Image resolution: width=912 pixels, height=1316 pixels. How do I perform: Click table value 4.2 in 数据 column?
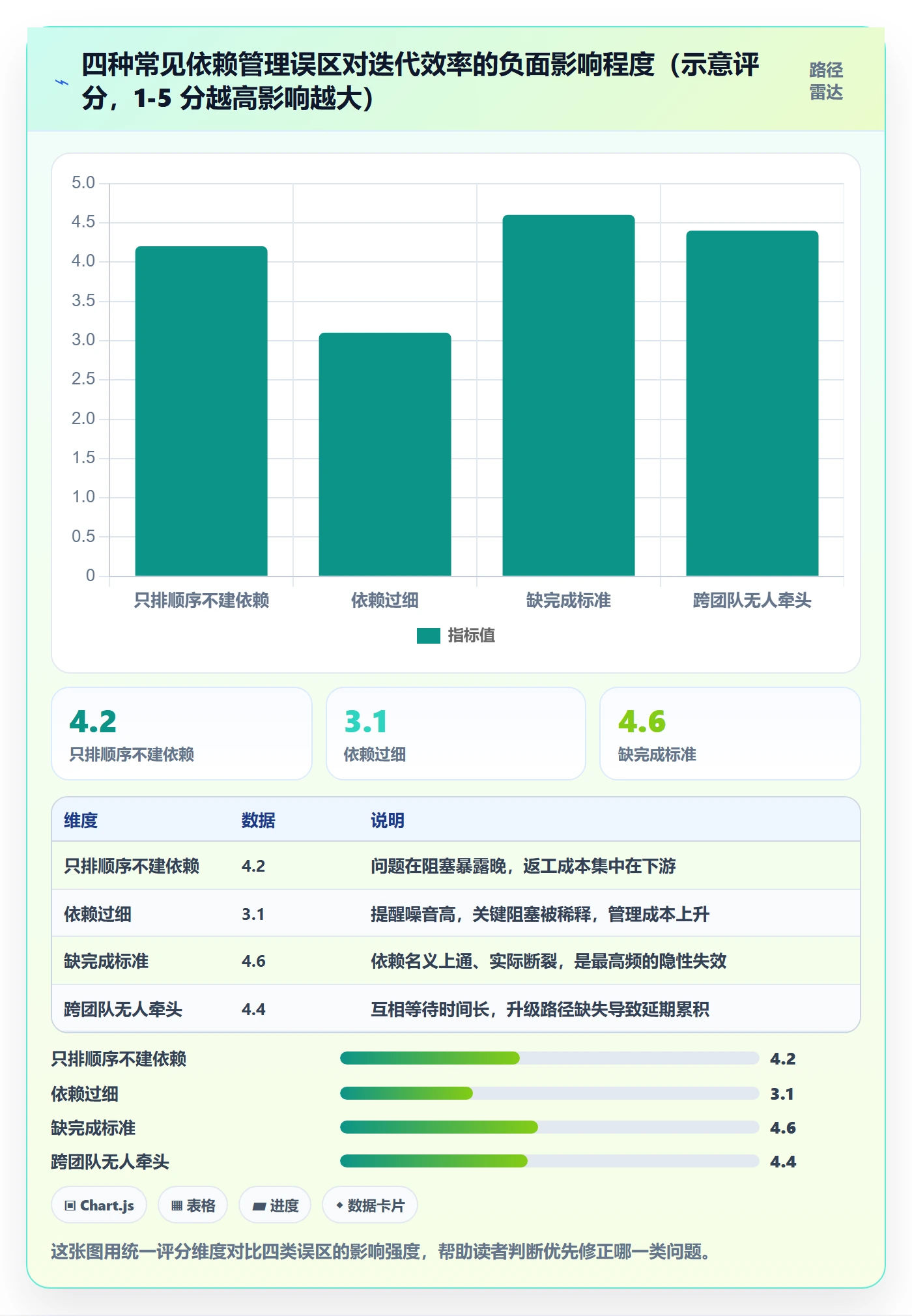point(253,866)
